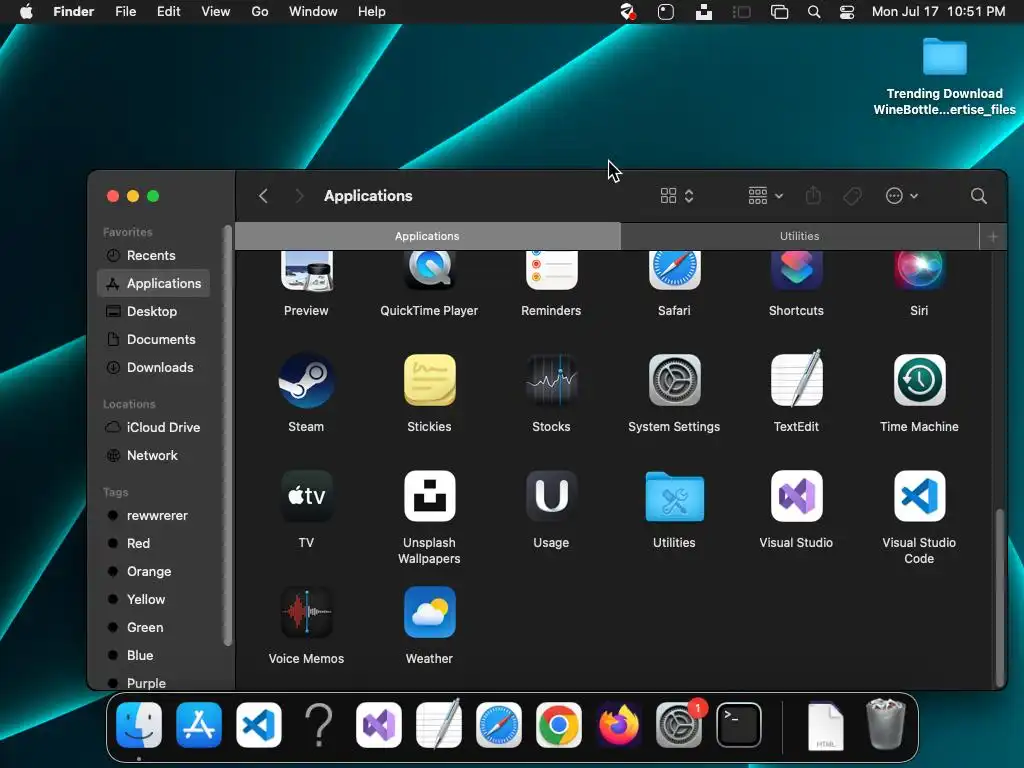Open the icon view switcher dropdown
This screenshot has height=768, width=1024.
click(x=677, y=196)
